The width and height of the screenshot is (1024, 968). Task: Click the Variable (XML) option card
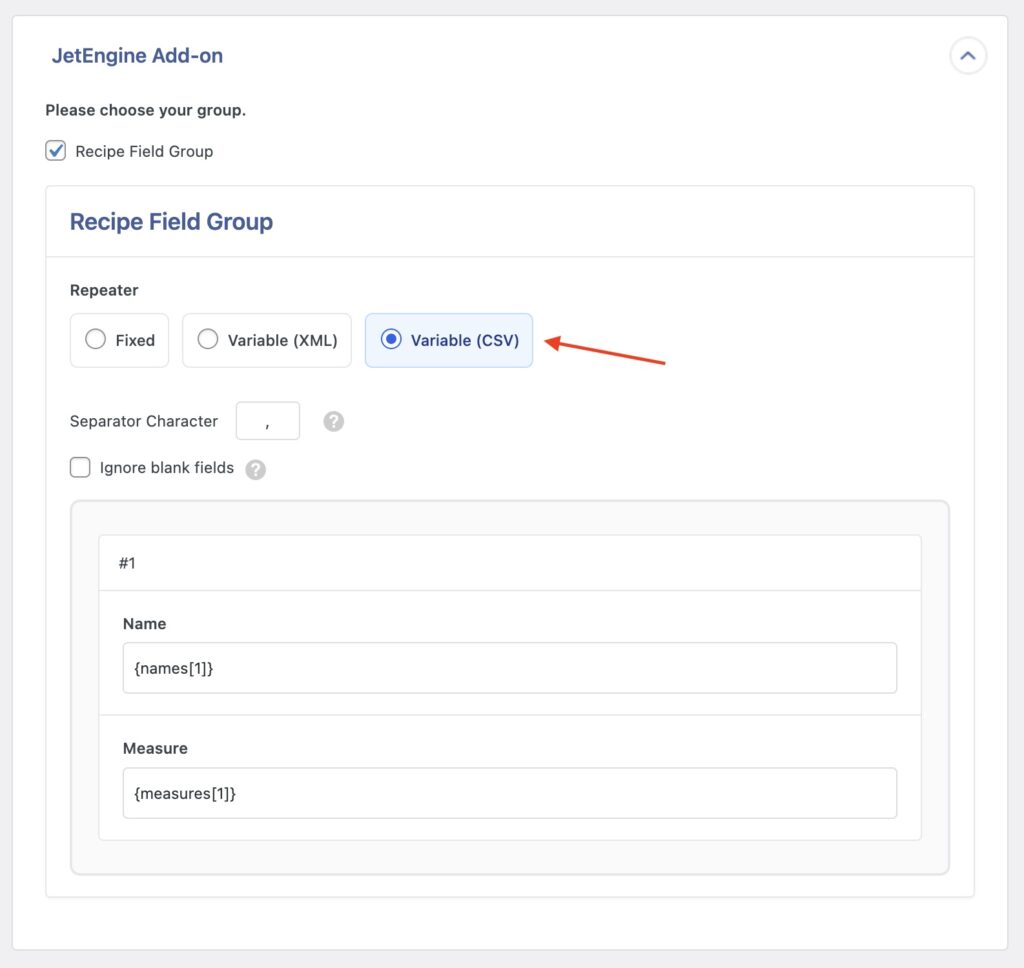pyautogui.click(x=266, y=340)
